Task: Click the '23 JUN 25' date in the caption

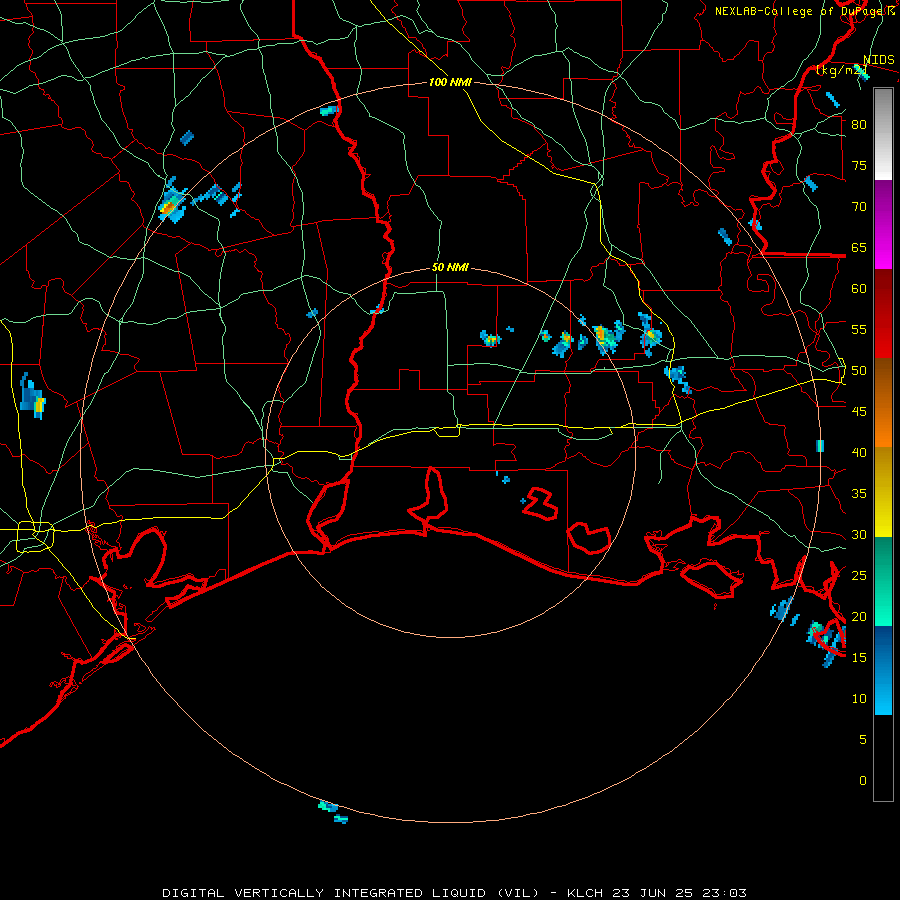Action: click(x=653, y=893)
